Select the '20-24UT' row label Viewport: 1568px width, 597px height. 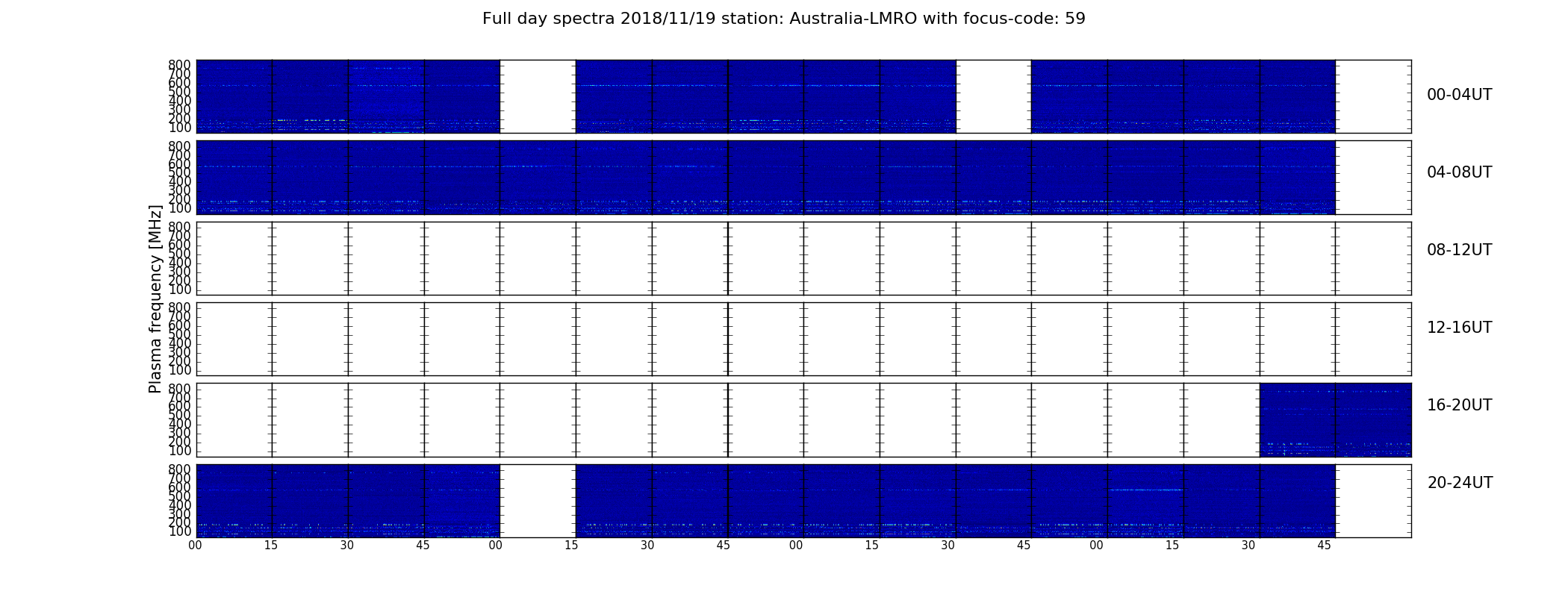click(1460, 483)
